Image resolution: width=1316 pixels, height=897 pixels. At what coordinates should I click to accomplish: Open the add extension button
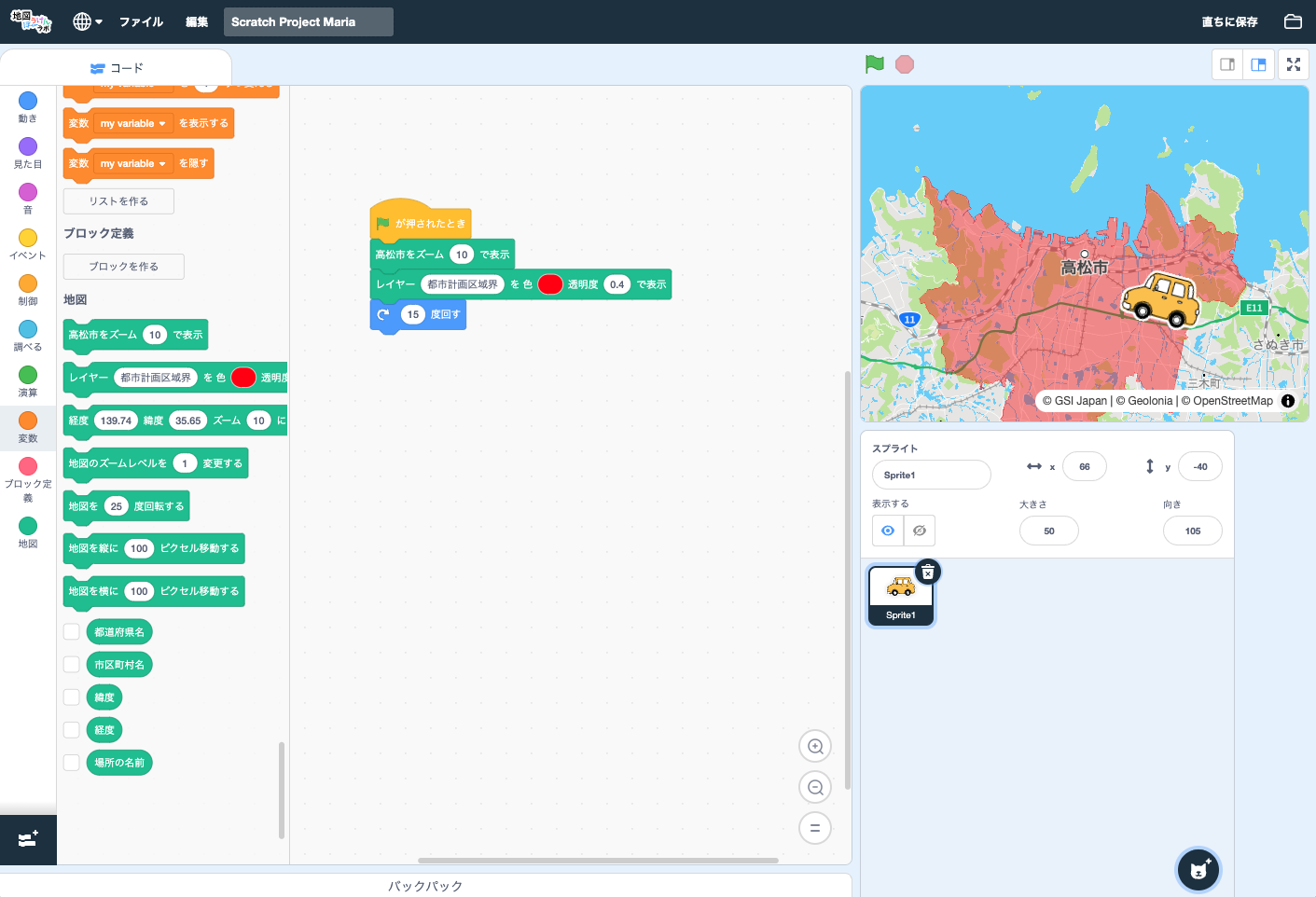point(28,839)
